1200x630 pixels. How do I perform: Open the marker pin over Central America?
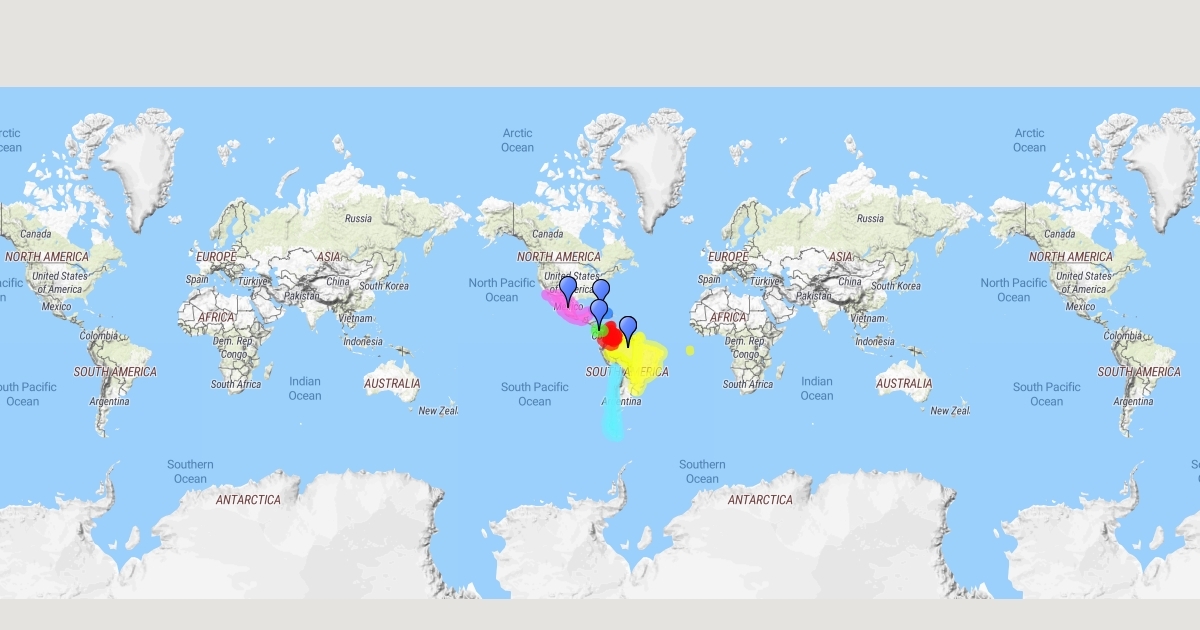tap(599, 311)
